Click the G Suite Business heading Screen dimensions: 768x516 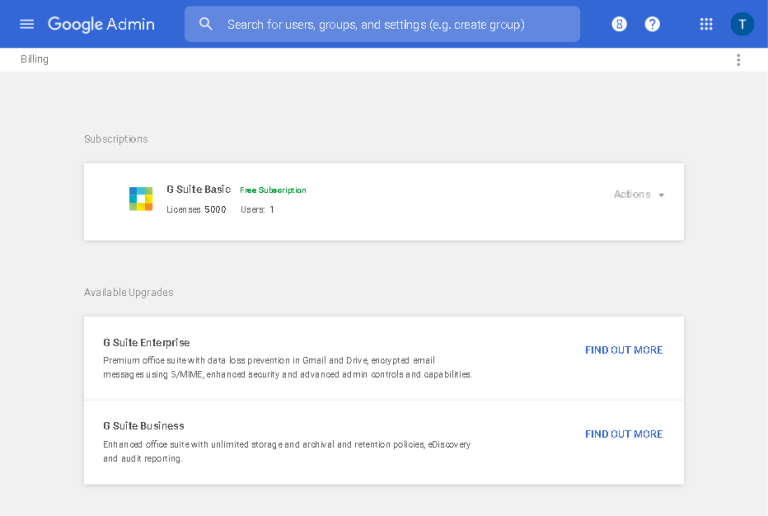click(144, 426)
